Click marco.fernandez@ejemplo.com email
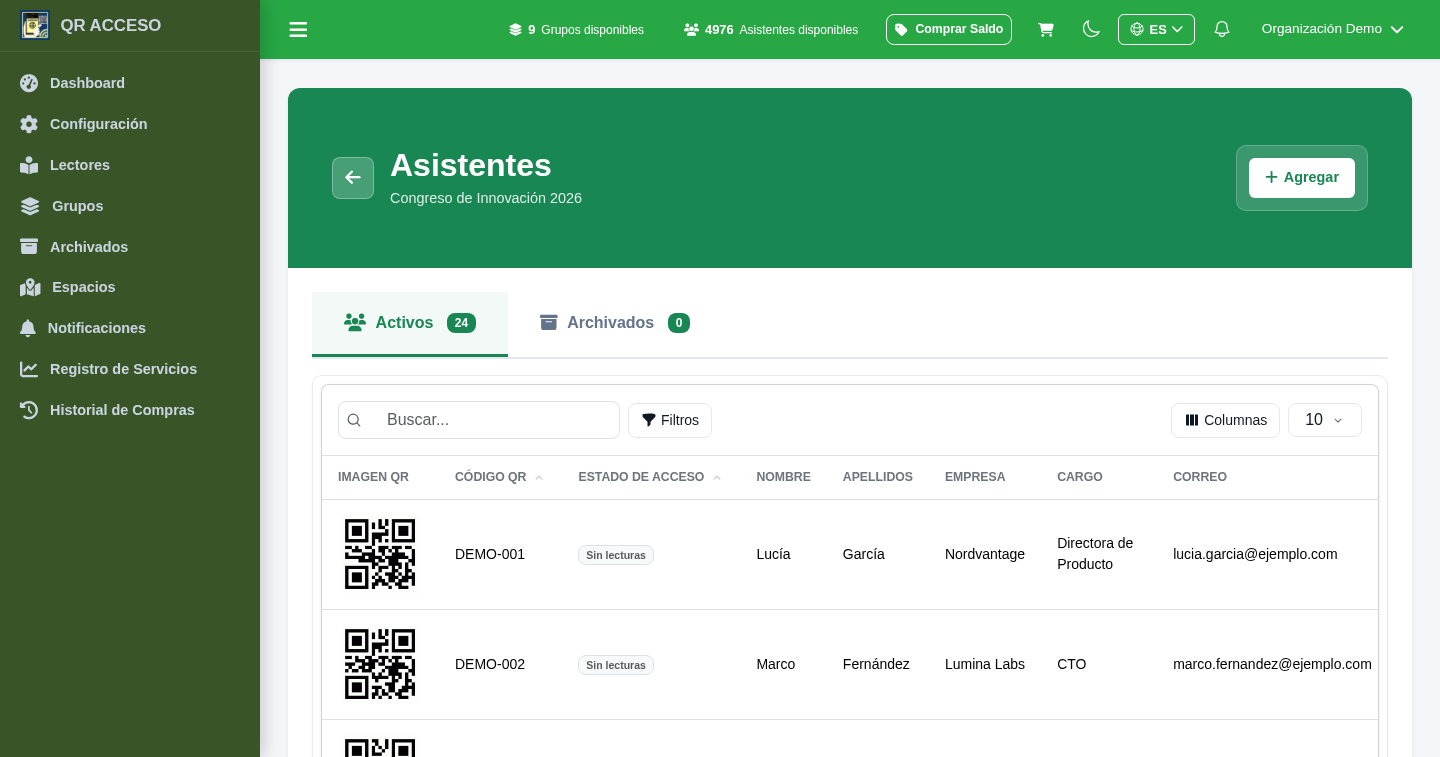The height and width of the screenshot is (757, 1440). [1272, 664]
